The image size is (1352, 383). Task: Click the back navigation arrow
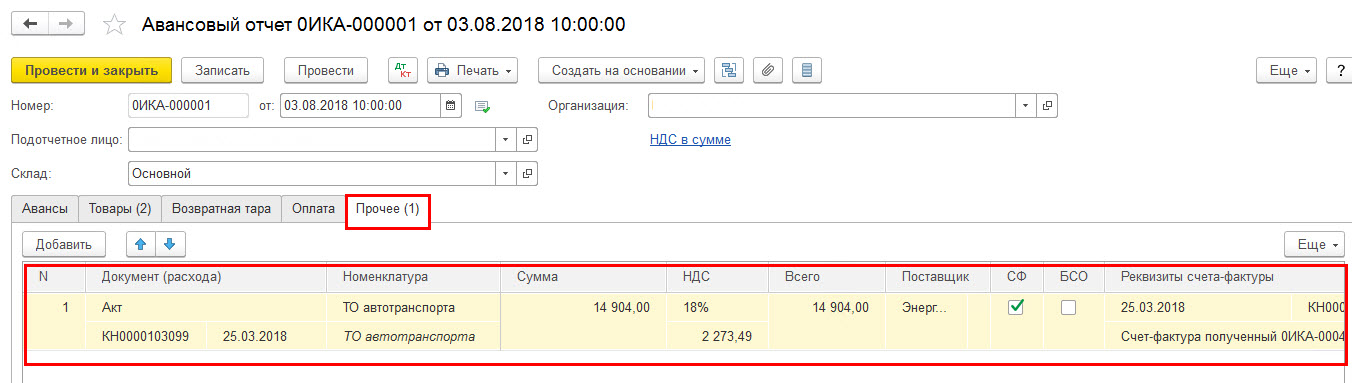pos(30,23)
